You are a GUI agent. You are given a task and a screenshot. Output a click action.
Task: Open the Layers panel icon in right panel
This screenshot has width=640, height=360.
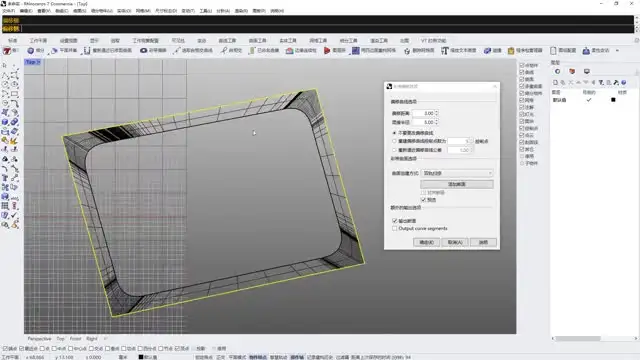coord(557,71)
